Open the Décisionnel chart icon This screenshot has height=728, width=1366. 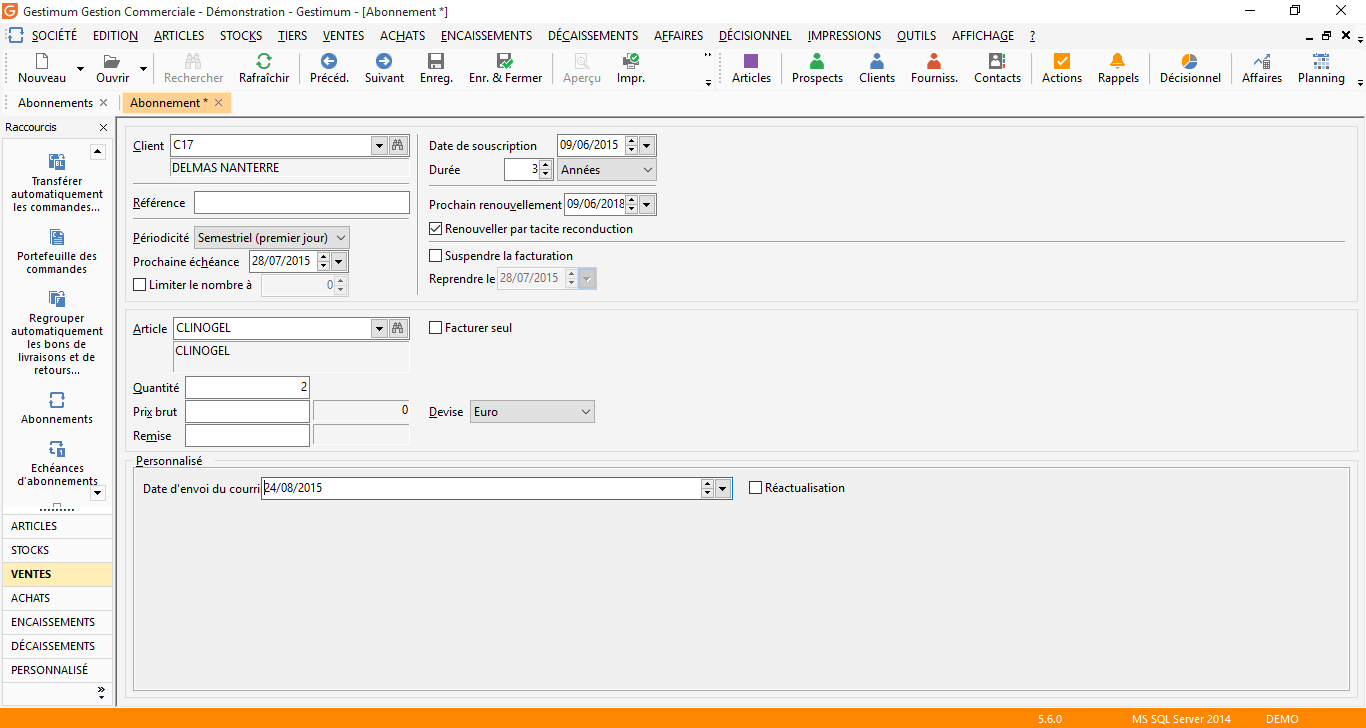point(1190,61)
